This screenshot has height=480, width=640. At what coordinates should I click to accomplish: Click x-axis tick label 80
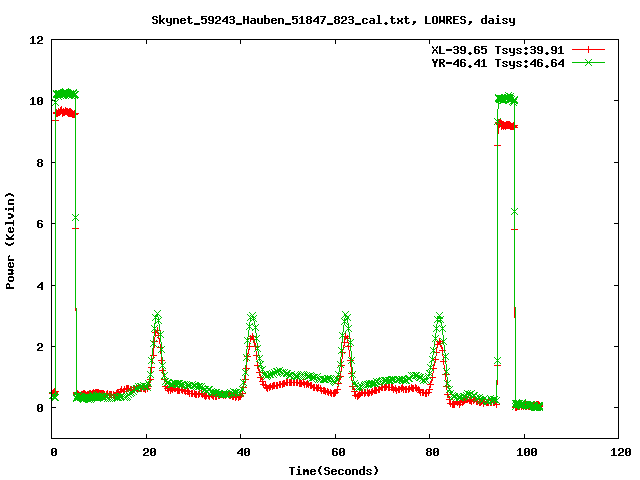(x=433, y=452)
